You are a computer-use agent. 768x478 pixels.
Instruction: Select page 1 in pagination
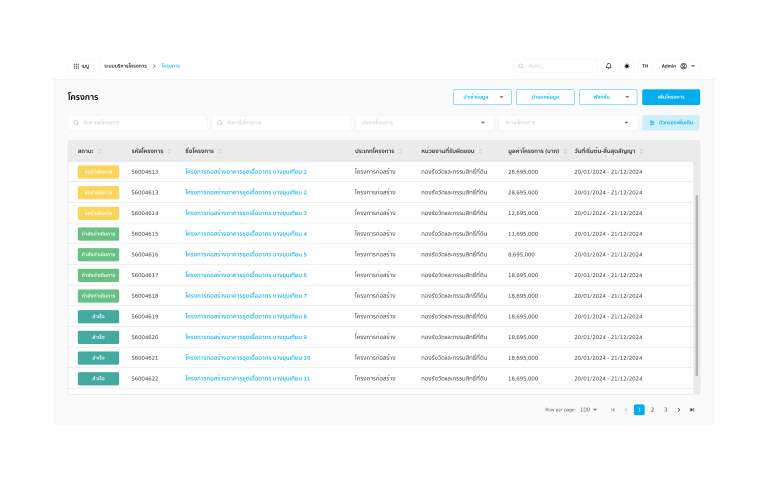(639, 410)
